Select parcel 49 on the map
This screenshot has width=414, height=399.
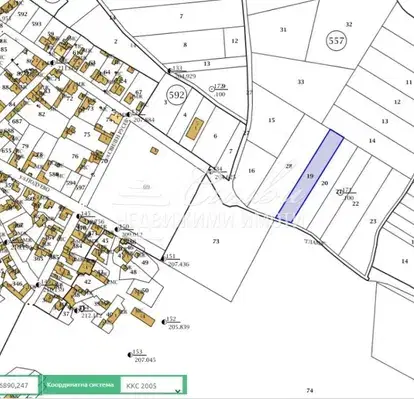pos(145,262)
